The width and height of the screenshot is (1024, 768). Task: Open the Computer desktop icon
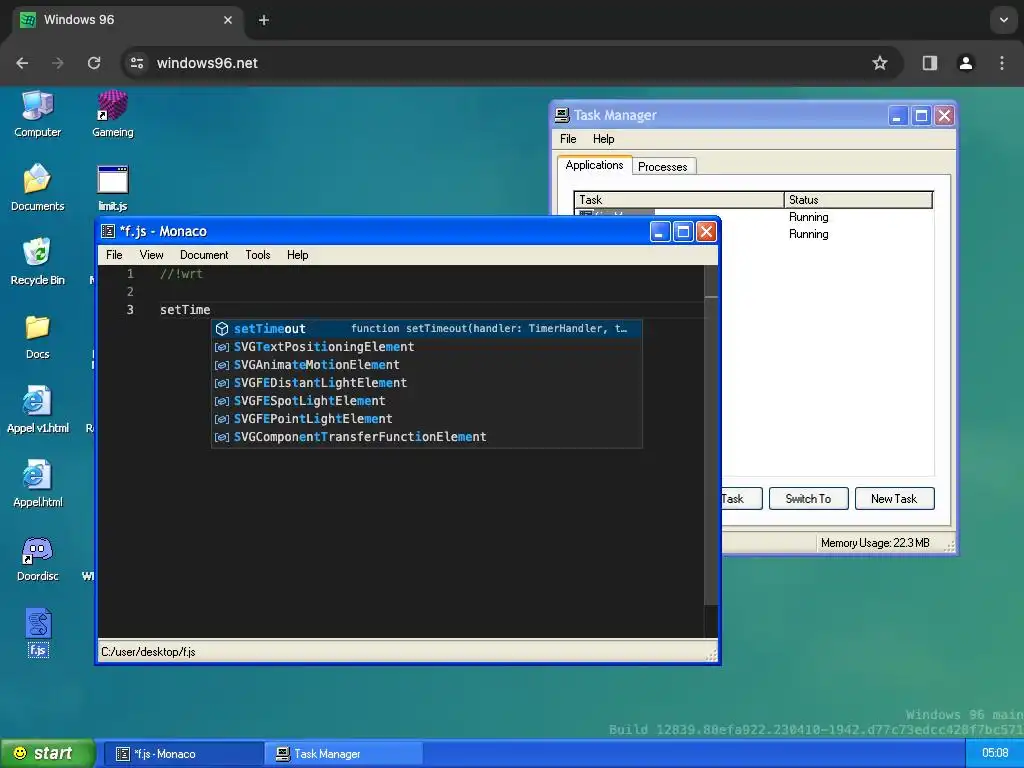point(37,114)
